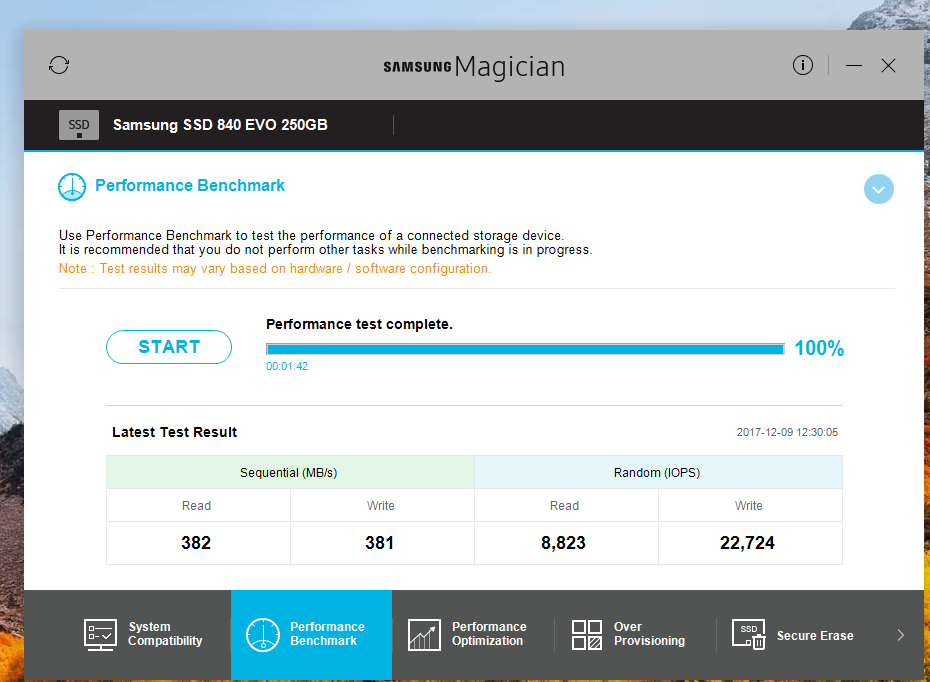Start the performance benchmark test
Screen dimensions: 930x682
tap(169, 347)
